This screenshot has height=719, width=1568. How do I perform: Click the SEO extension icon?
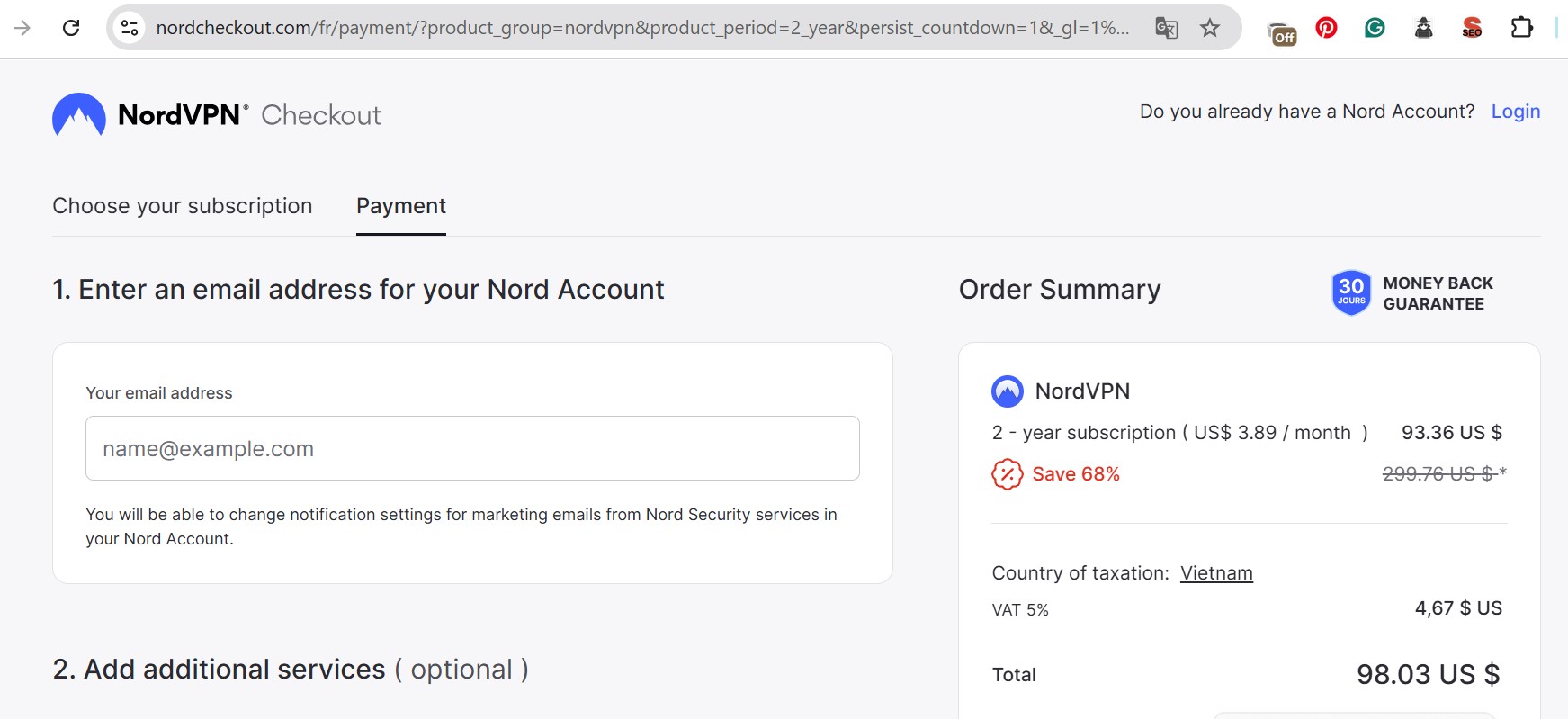point(1471,30)
